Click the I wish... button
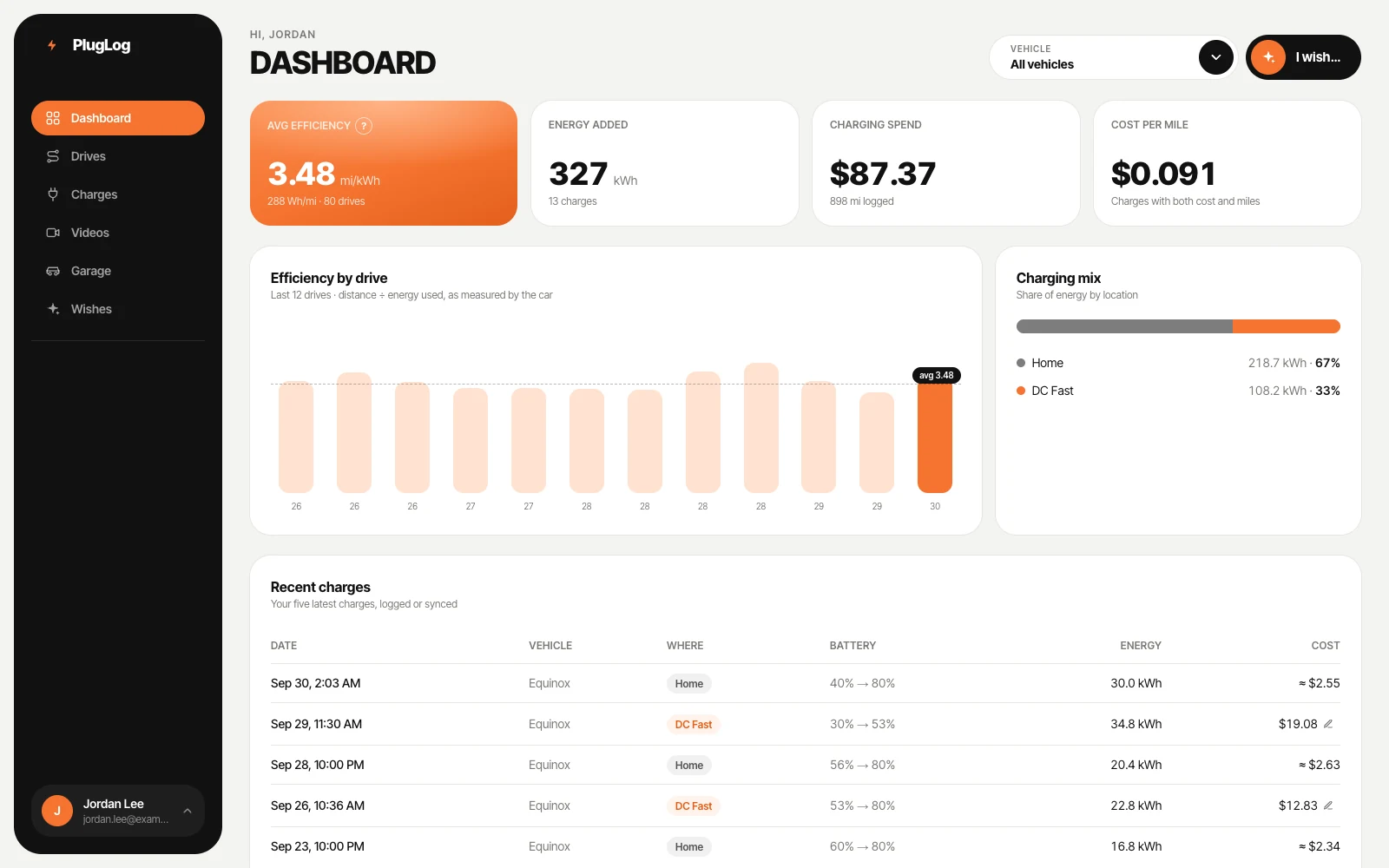 pyautogui.click(x=1303, y=57)
